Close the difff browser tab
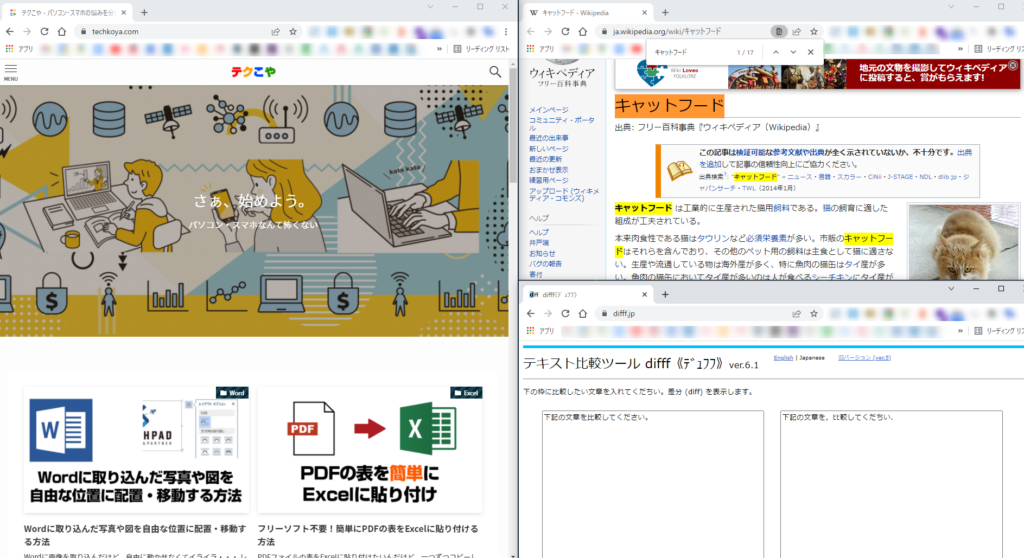 click(645, 295)
